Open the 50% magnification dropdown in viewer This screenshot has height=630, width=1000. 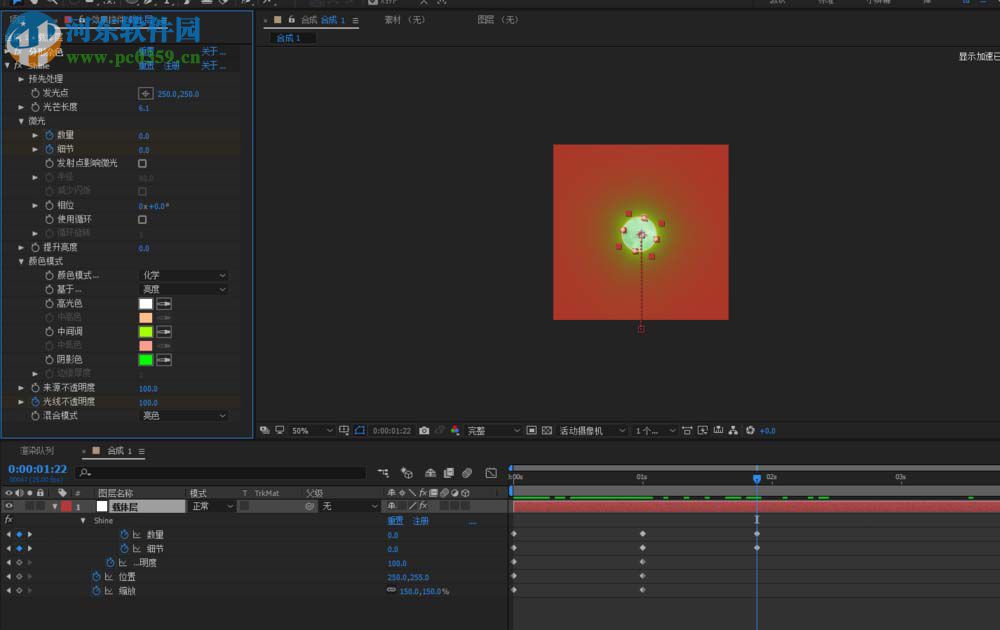303,430
